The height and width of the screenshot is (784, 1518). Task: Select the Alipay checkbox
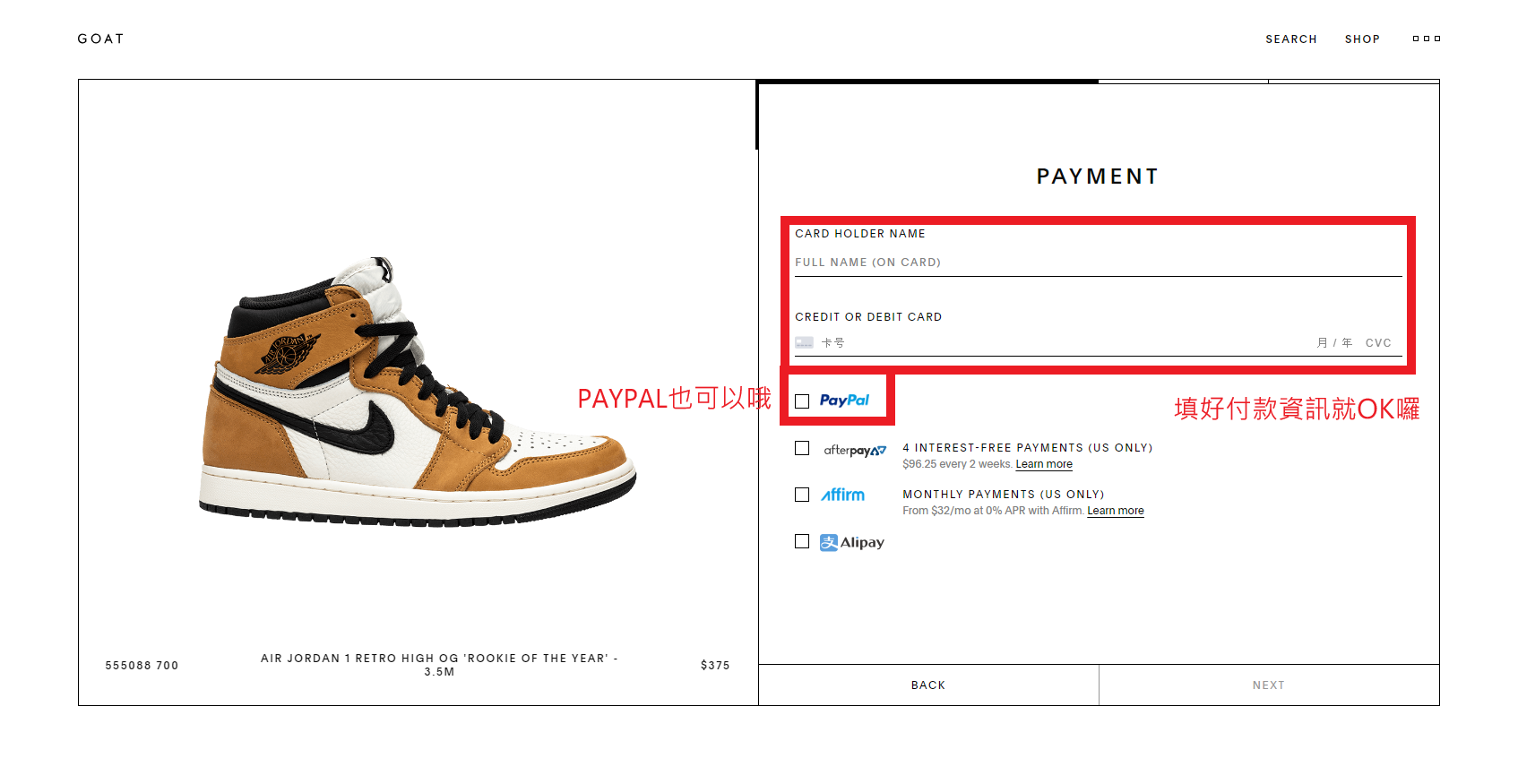click(802, 541)
